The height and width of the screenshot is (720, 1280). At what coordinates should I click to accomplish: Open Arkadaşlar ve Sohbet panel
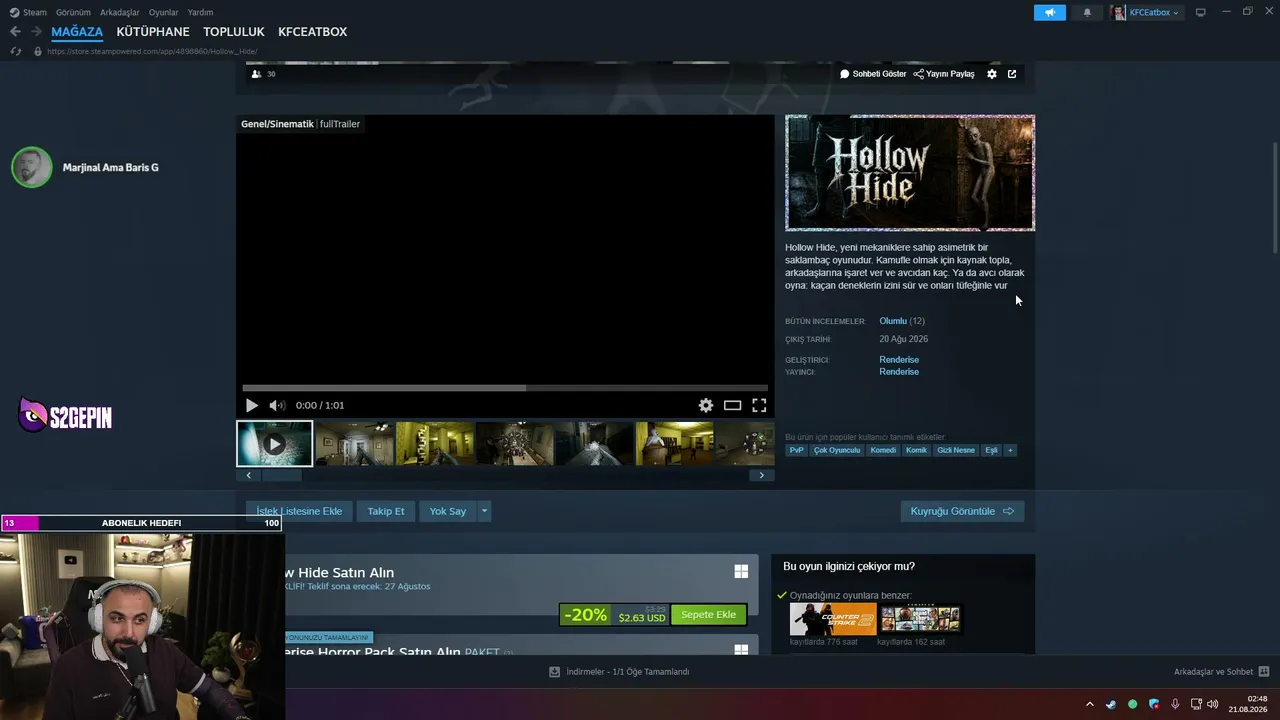coord(1221,672)
